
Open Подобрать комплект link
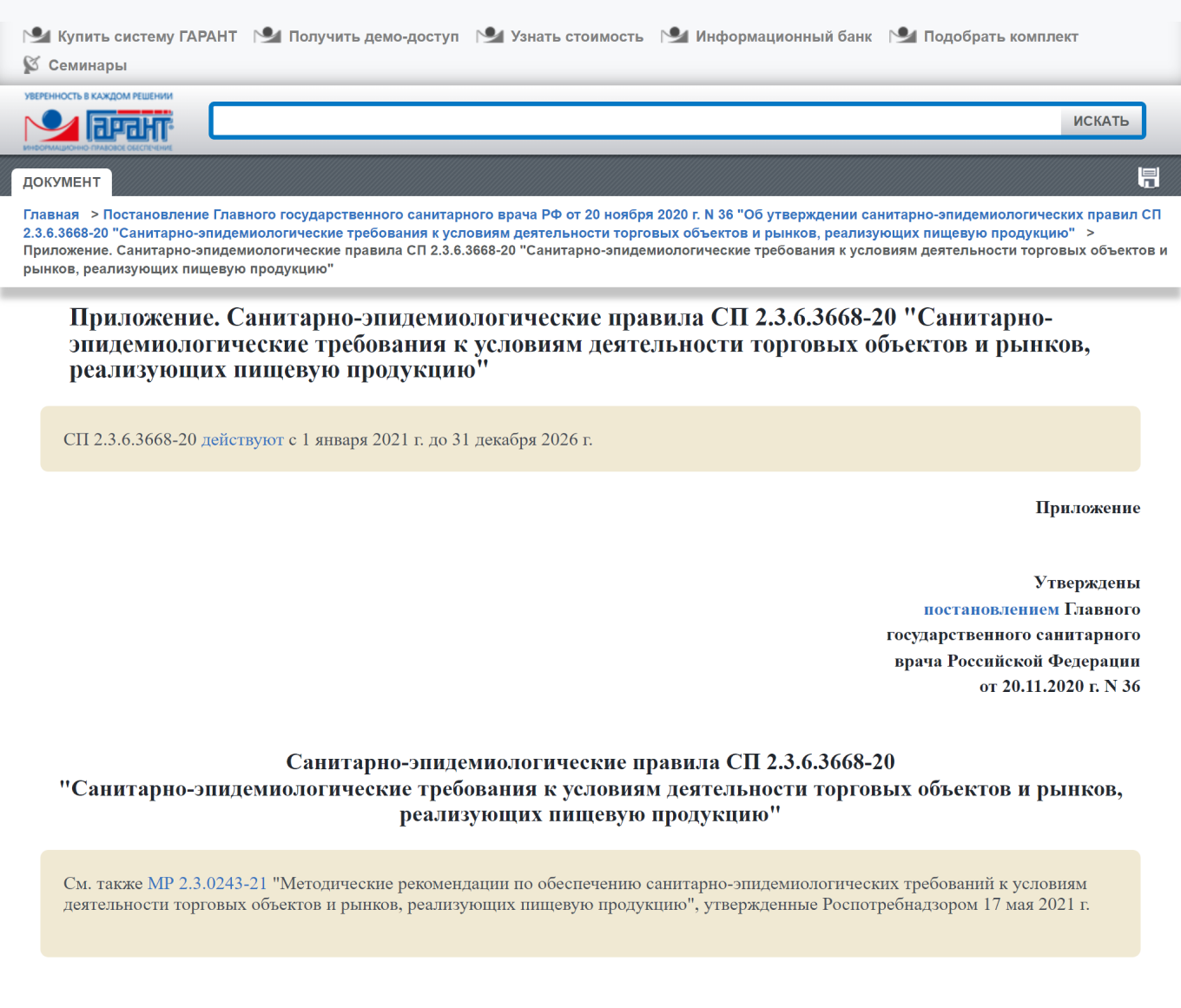tap(1000, 36)
